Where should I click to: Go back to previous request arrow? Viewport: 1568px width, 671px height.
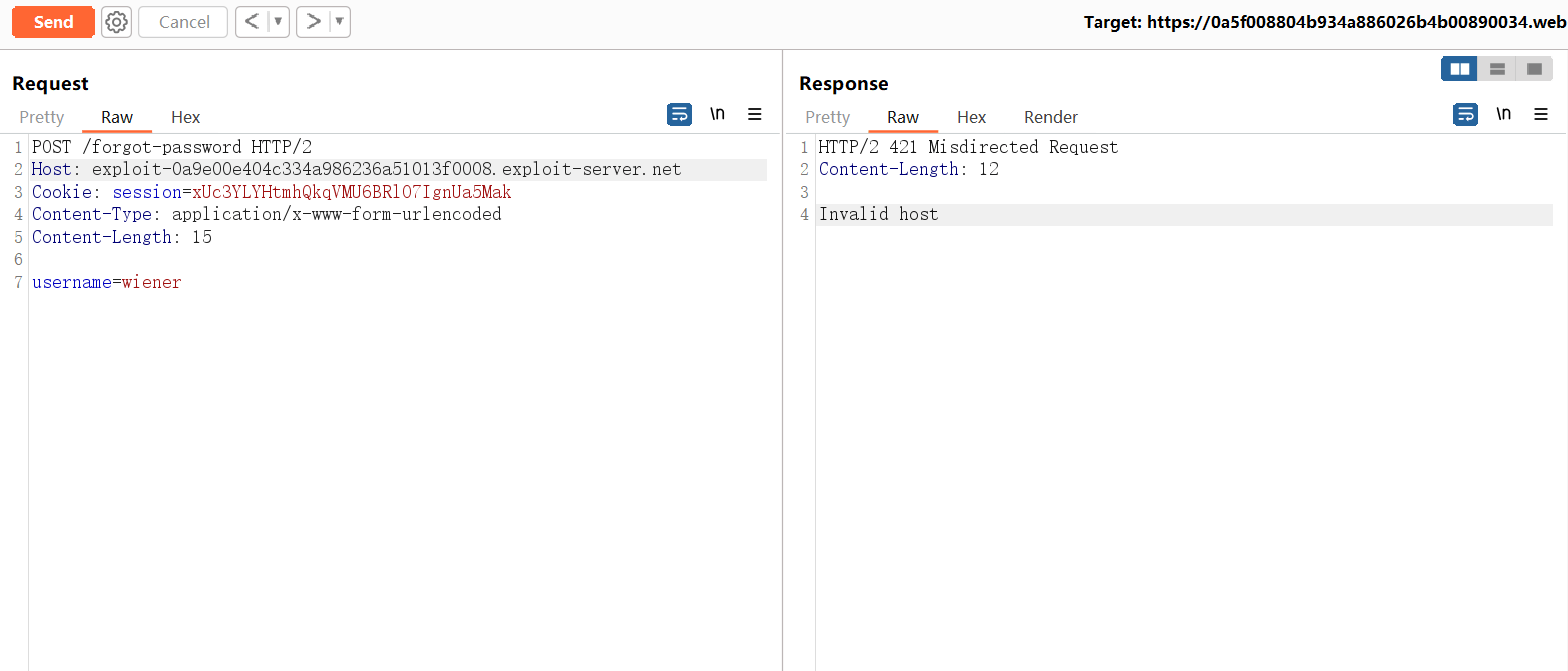252,22
